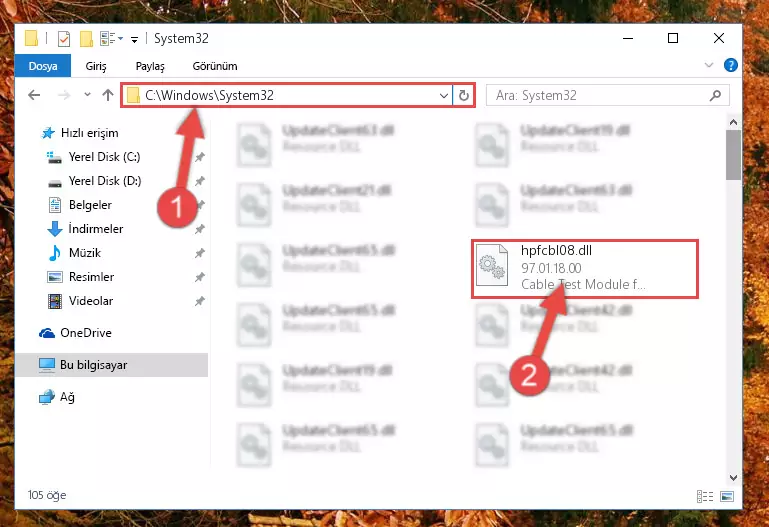Click the search magnifier icon
The width and height of the screenshot is (769, 527).
715,95
